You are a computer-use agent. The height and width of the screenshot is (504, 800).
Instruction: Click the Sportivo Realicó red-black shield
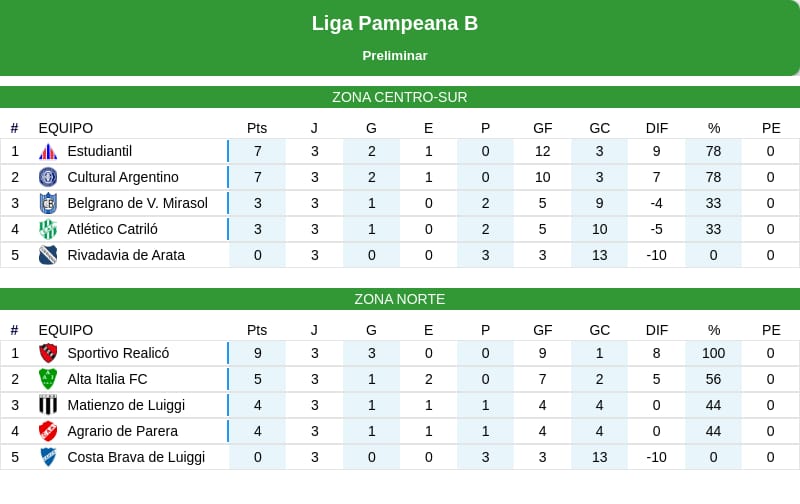[48, 354]
